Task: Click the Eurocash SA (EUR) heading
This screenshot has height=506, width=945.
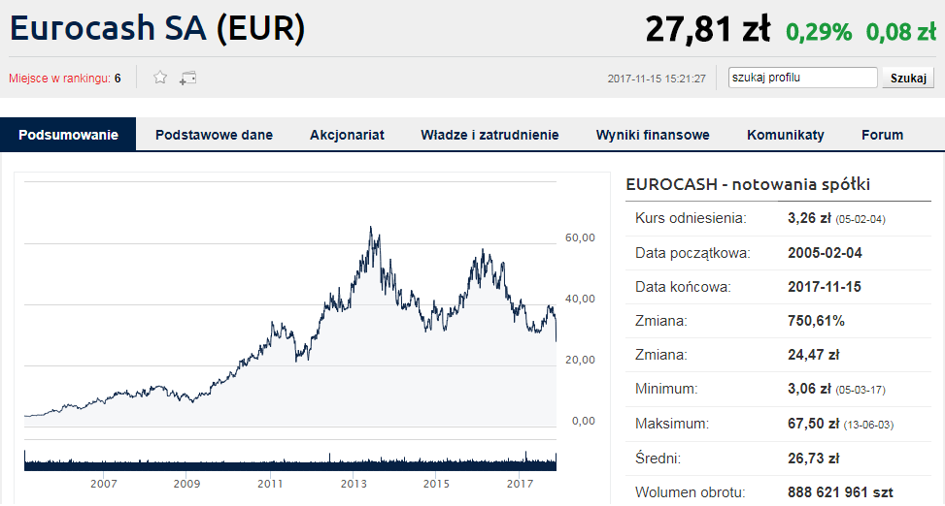Action: 157,28
